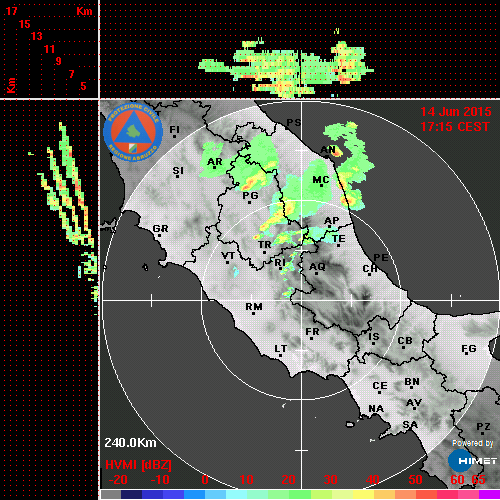
Task: Click the HIMET logo
Action: point(473,461)
